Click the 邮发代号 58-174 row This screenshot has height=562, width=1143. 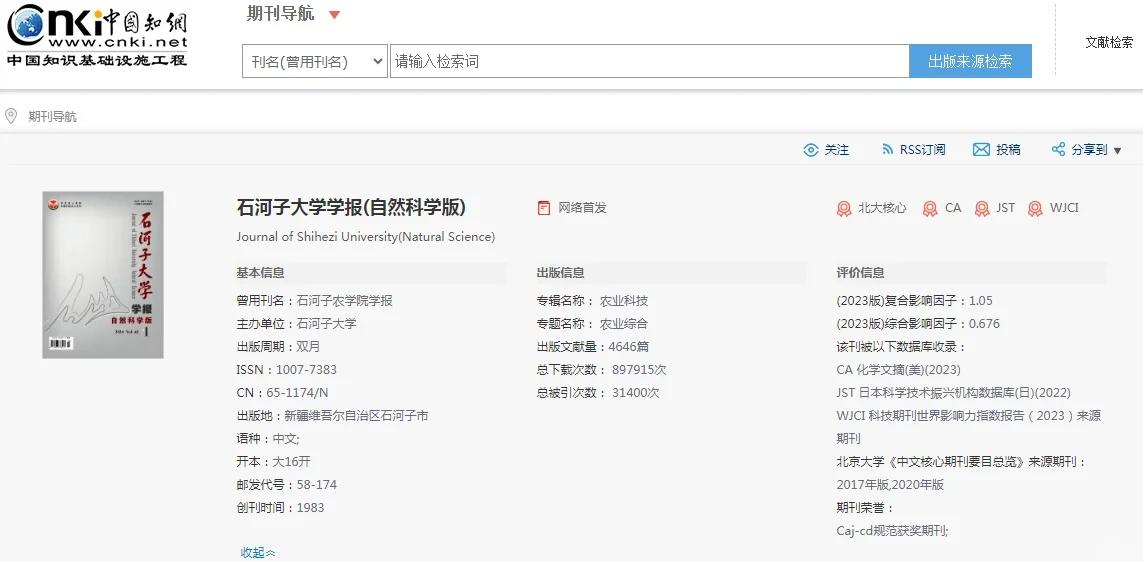coord(286,485)
